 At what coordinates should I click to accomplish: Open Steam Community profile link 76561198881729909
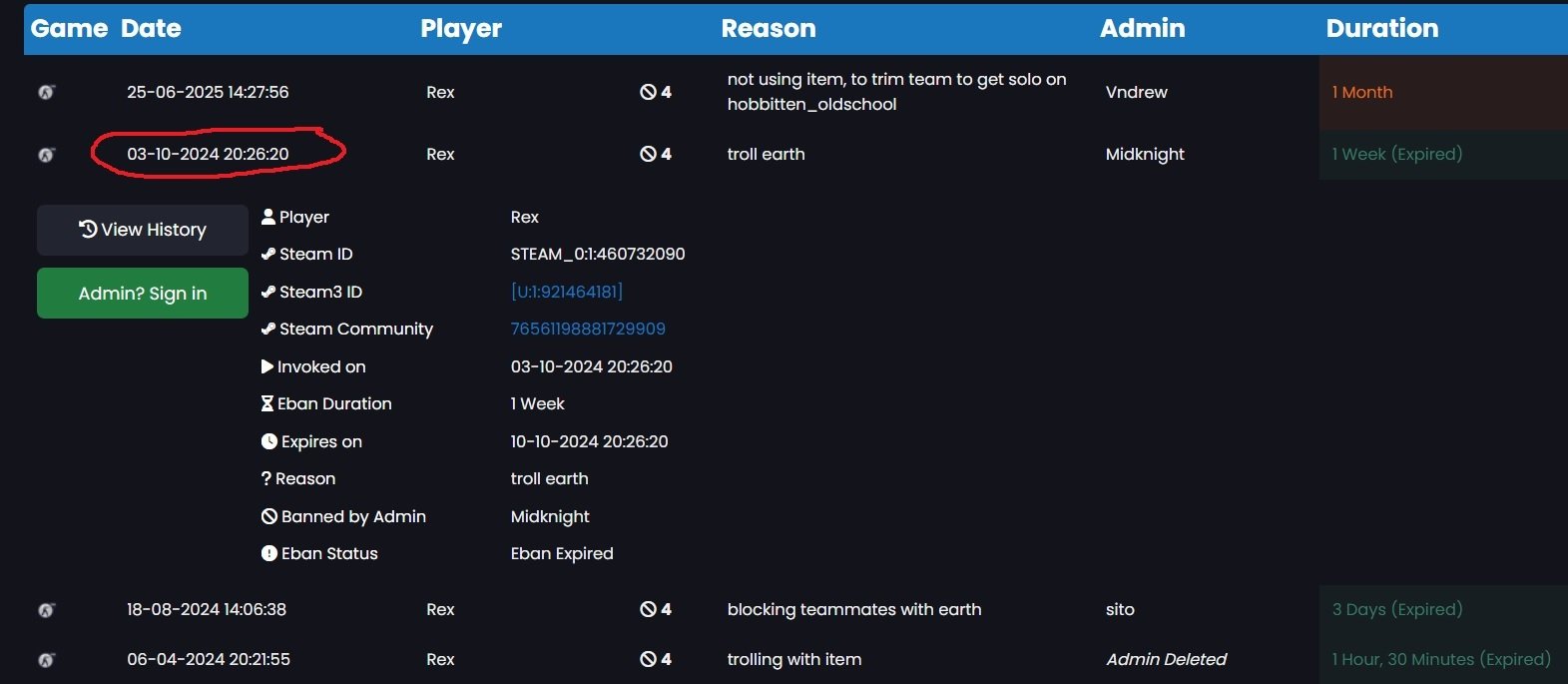(x=588, y=329)
